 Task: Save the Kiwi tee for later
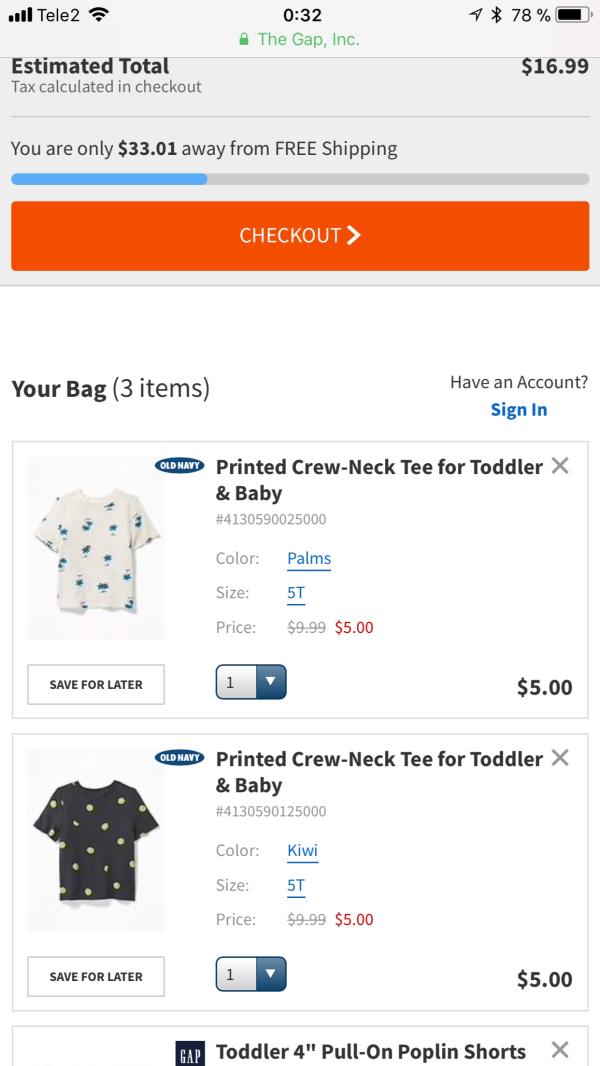[96, 976]
